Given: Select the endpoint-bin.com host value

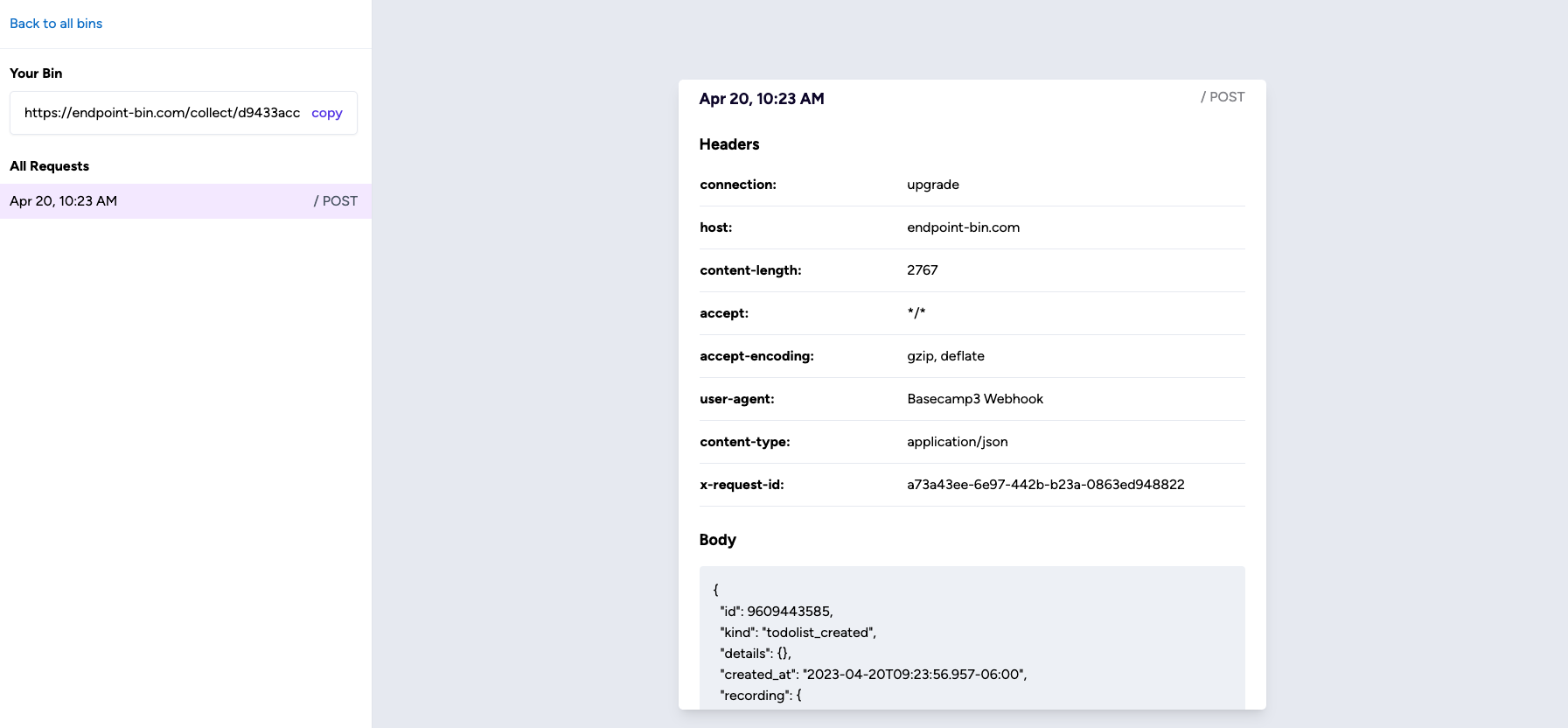Looking at the screenshot, I should pyautogui.click(x=964, y=227).
